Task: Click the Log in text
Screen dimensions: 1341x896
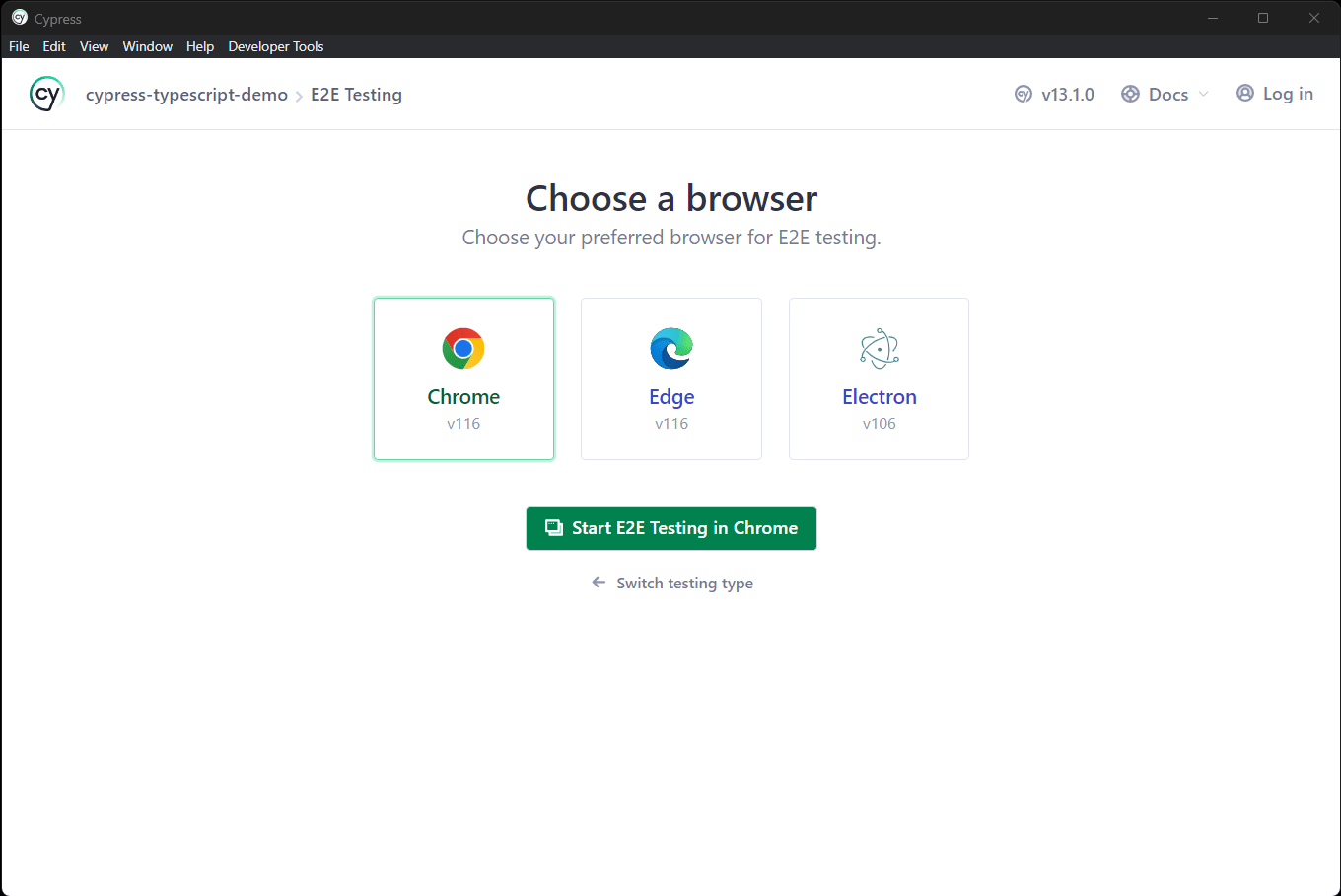Action: coord(1288,94)
